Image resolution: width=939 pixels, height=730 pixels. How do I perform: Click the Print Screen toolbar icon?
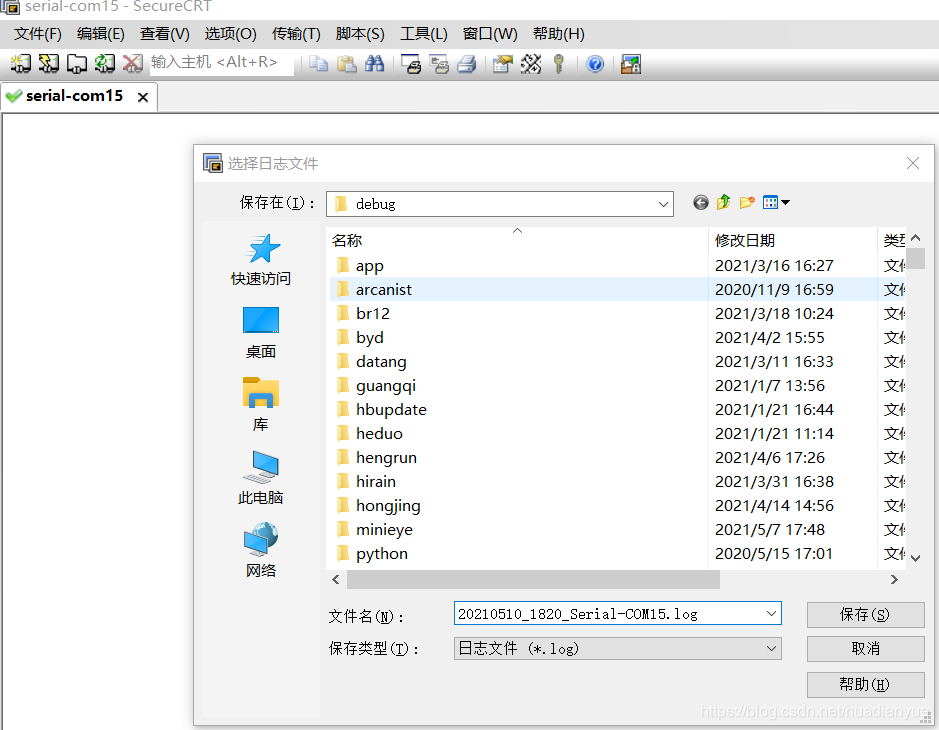(x=411, y=63)
